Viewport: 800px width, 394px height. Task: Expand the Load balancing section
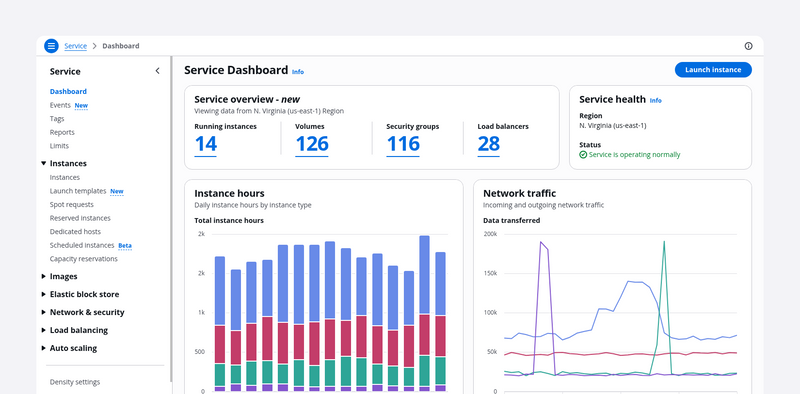coord(43,330)
